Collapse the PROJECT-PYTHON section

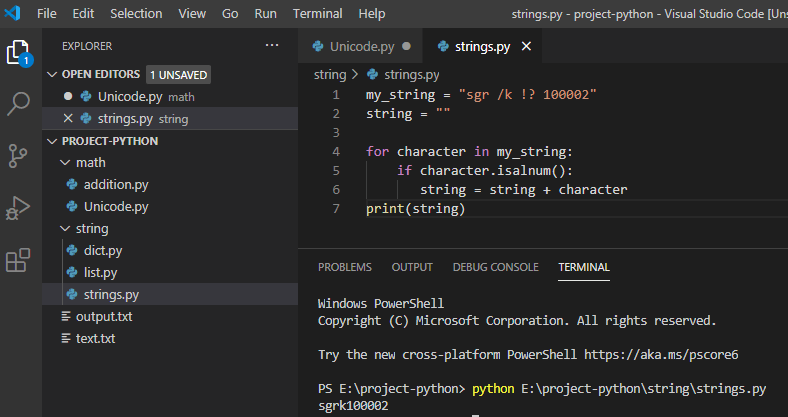coord(52,141)
